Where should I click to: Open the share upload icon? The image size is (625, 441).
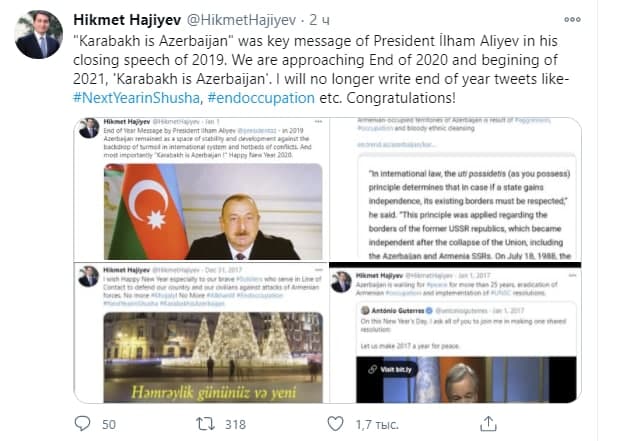click(x=488, y=423)
